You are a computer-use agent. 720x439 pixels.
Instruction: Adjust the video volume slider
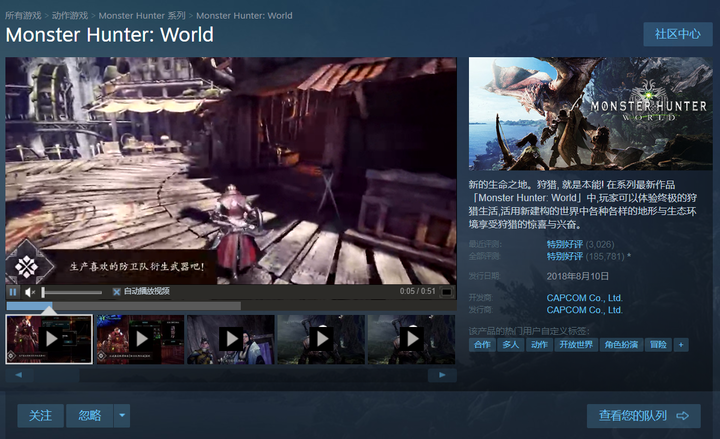pos(72,292)
